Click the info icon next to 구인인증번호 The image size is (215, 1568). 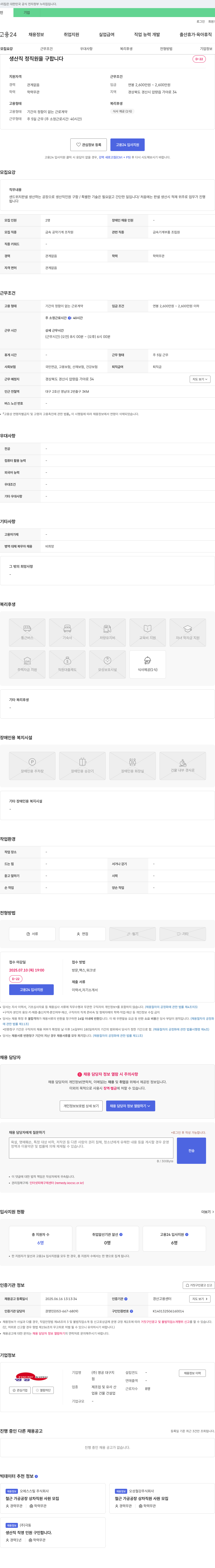click(x=132, y=1311)
